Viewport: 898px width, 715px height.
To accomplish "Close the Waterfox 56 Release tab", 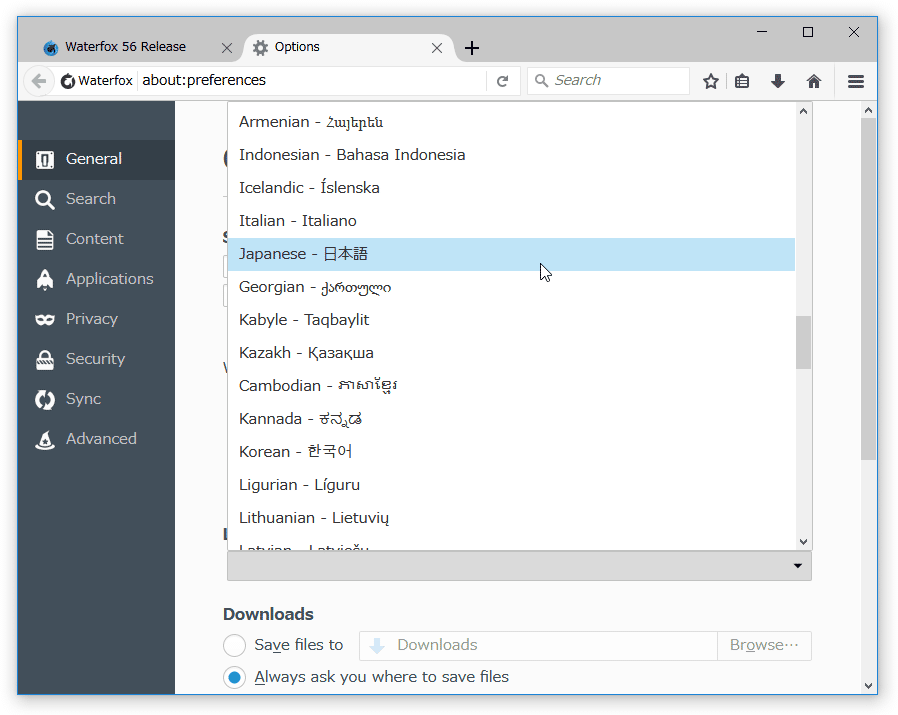I will [x=227, y=48].
